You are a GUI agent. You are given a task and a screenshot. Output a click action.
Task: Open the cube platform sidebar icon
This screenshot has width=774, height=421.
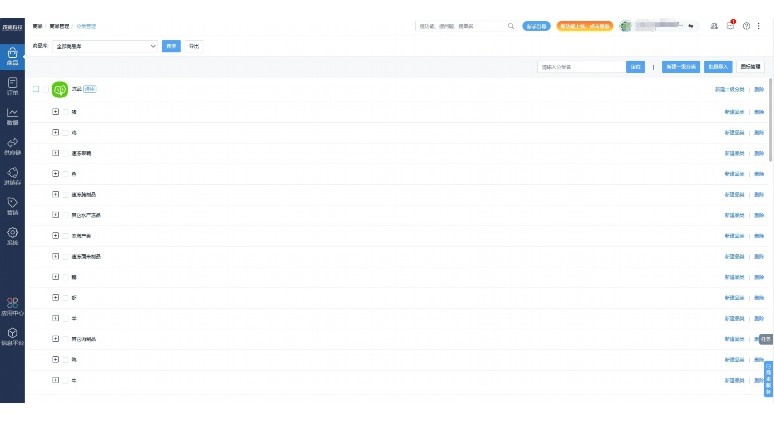(12, 337)
